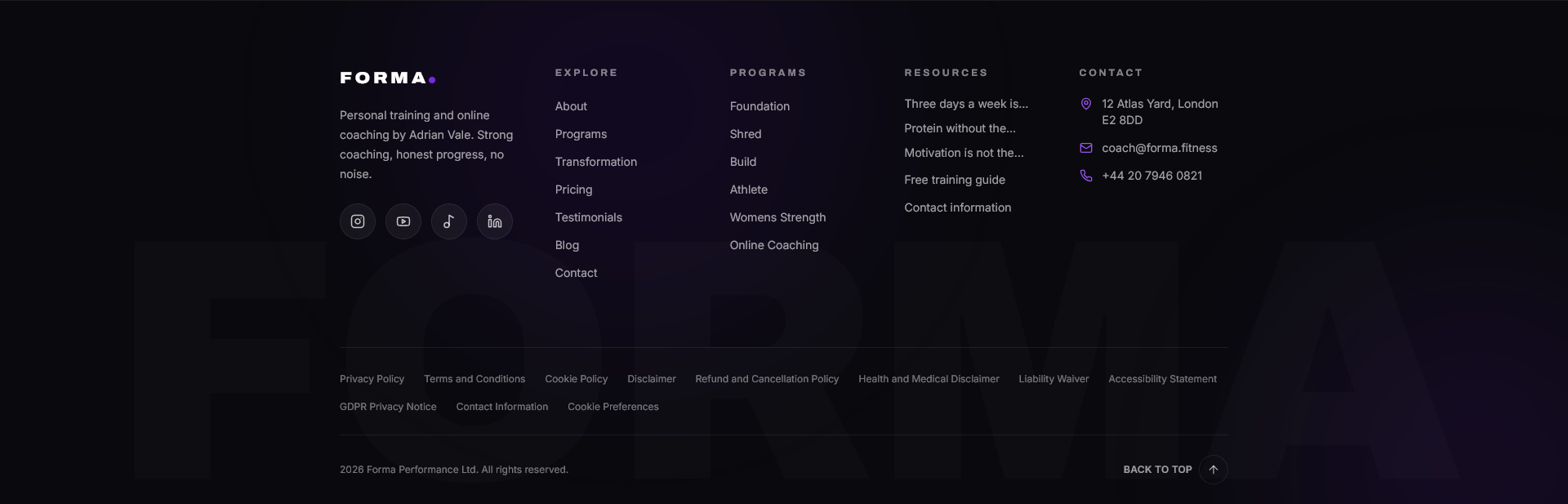Open Online Coaching program
1568x504 pixels.
pos(774,245)
